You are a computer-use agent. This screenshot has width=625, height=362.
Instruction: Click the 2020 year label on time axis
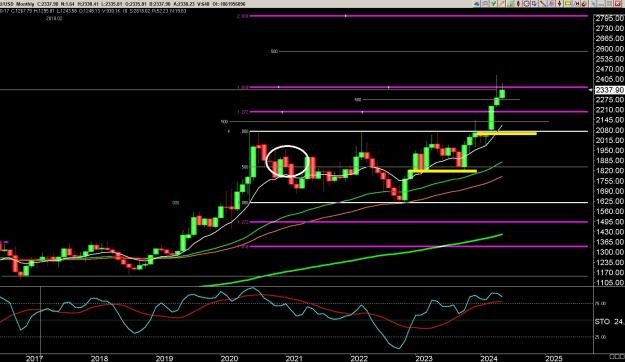pos(229,358)
